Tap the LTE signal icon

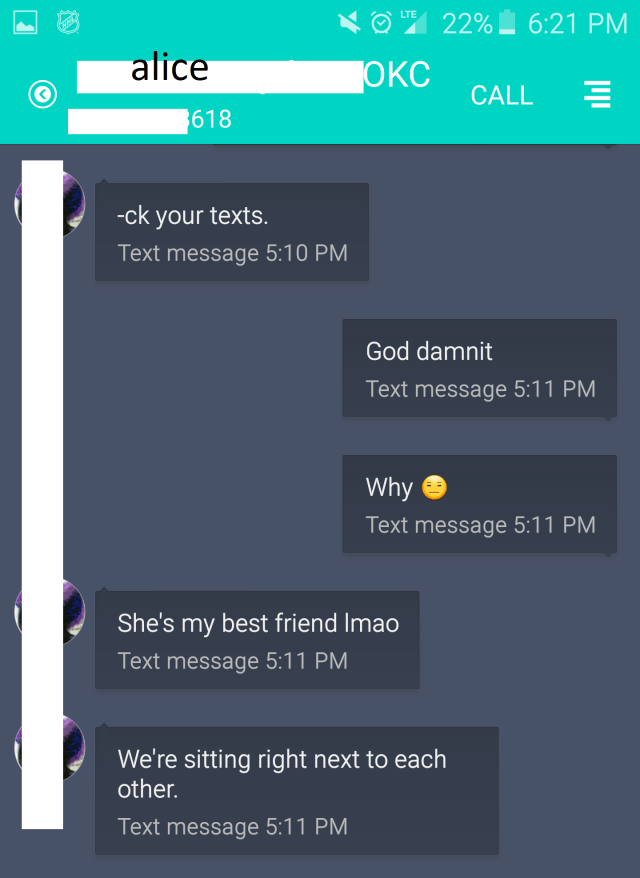[414, 22]
